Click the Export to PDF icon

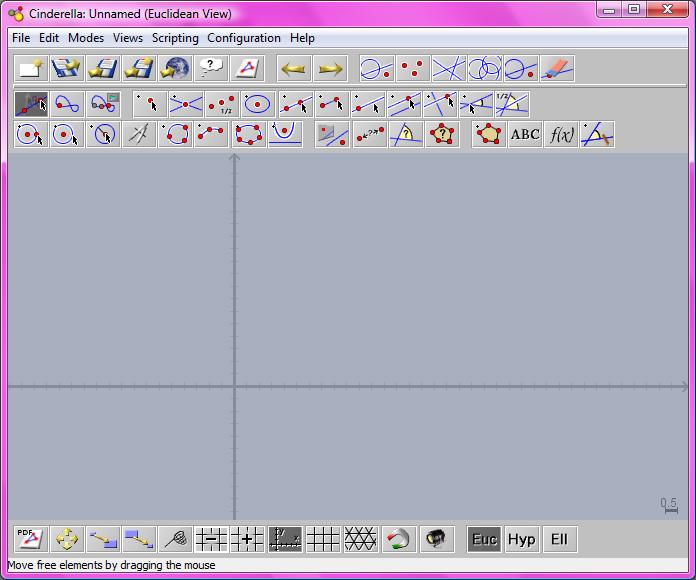click(31, 539)
